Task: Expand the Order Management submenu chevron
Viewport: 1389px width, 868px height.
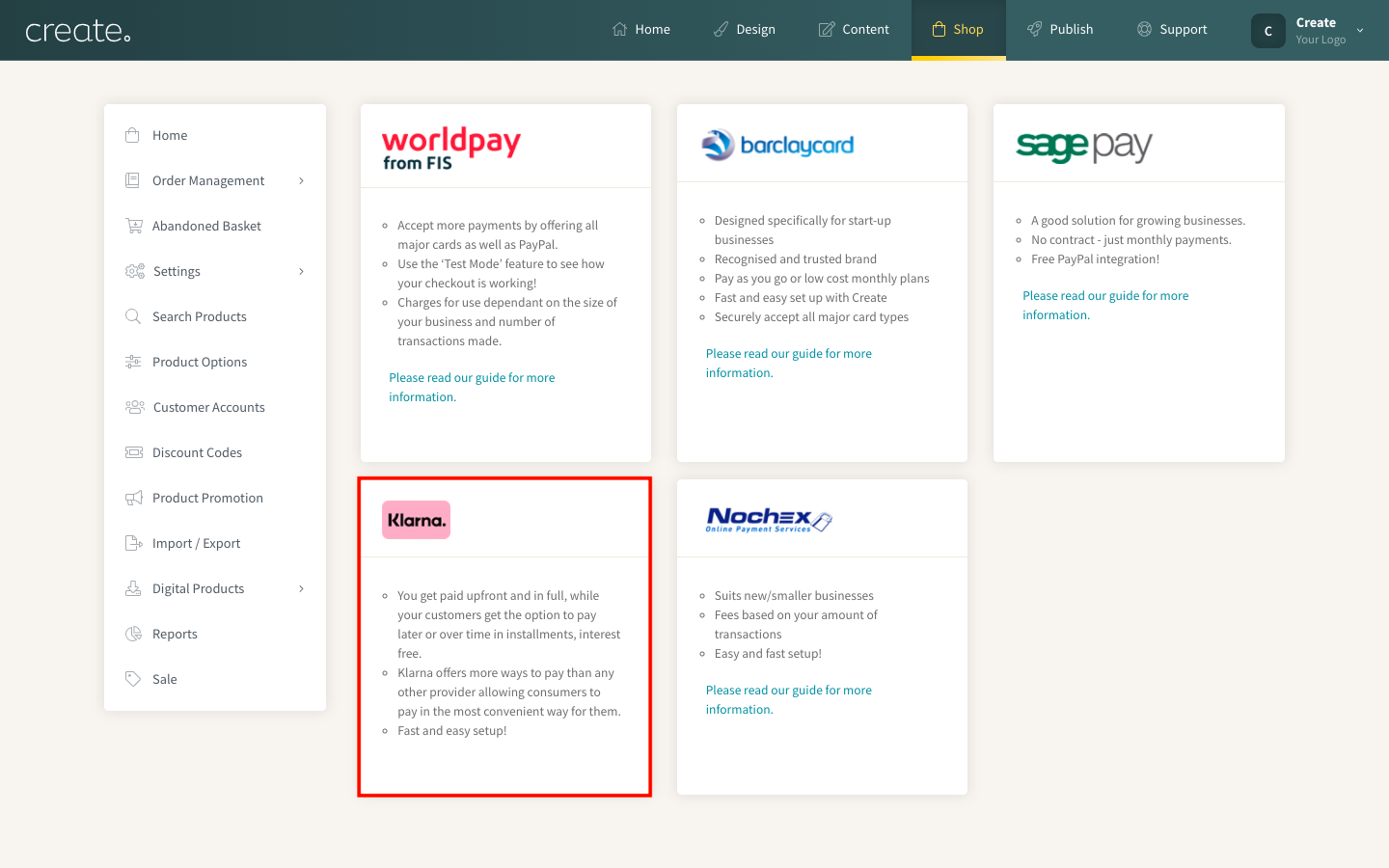Action: tap(301, 180)
